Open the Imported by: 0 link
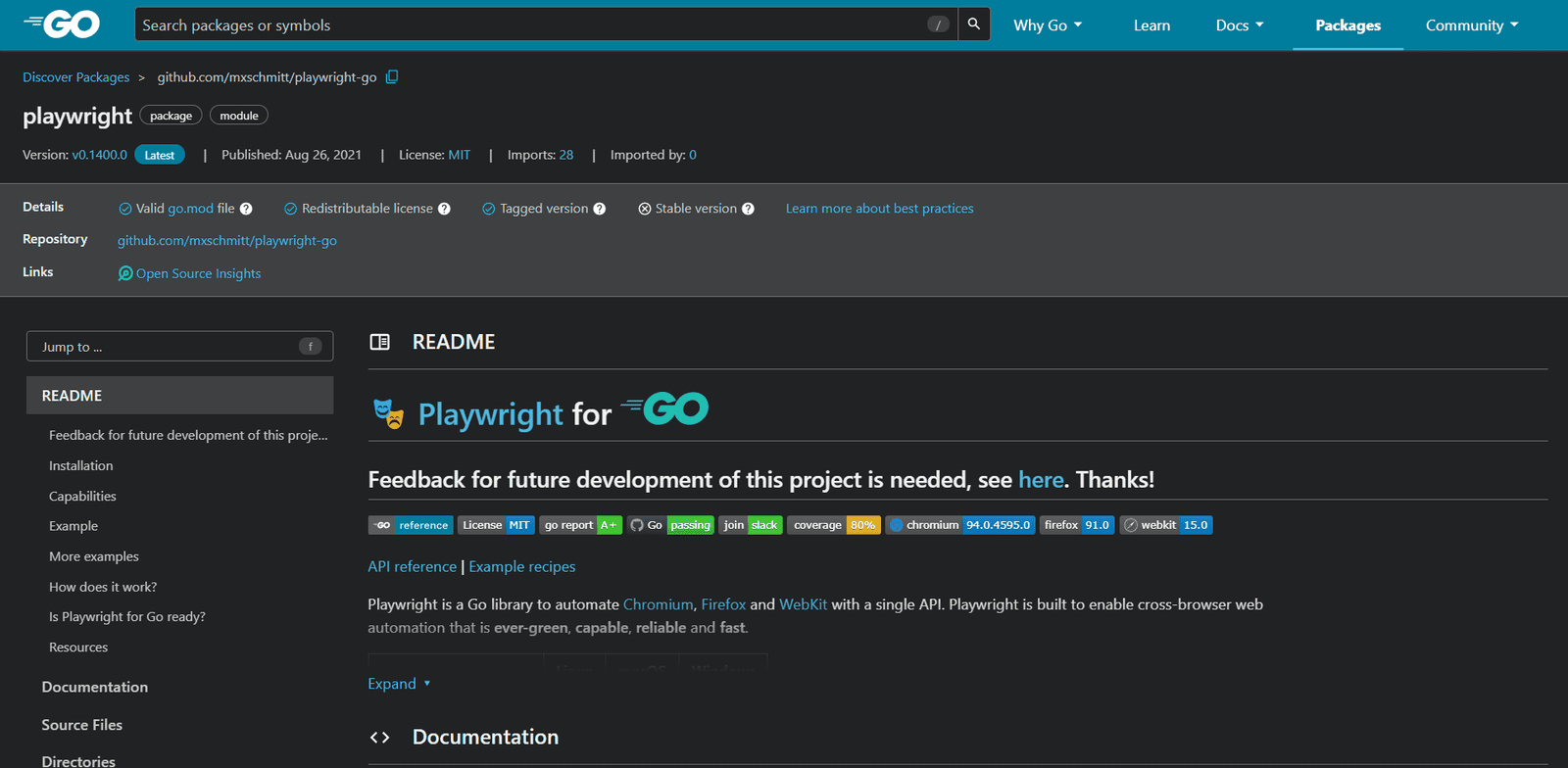 pyautogui.click(x=693, y=155)
